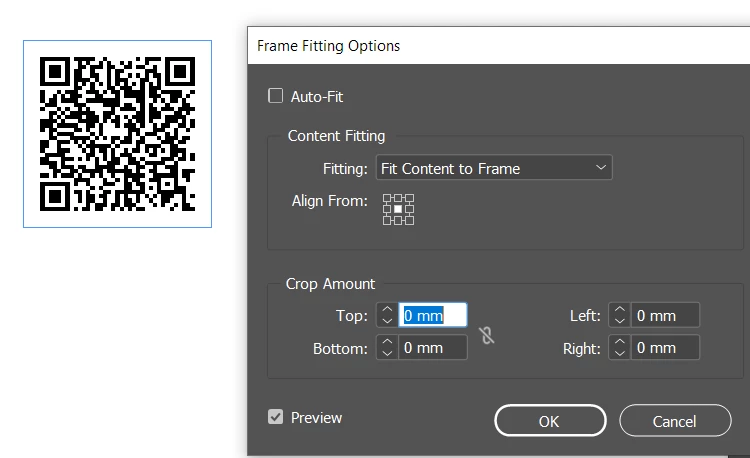Select center point in Align From grid
The height and width of the screenshot is (458, 750).
[398, 209]
